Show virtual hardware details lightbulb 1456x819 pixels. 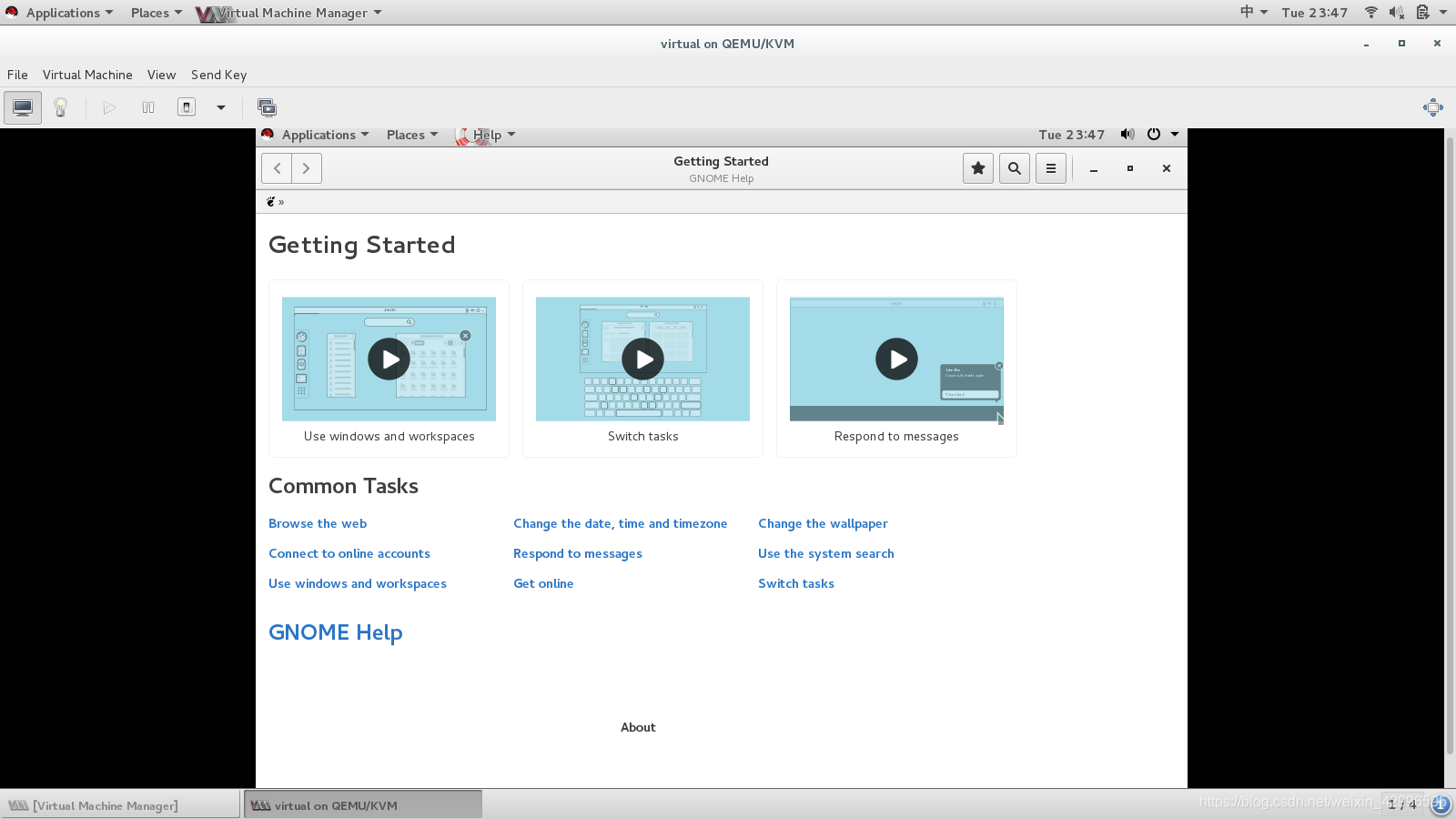coord(61,107)
